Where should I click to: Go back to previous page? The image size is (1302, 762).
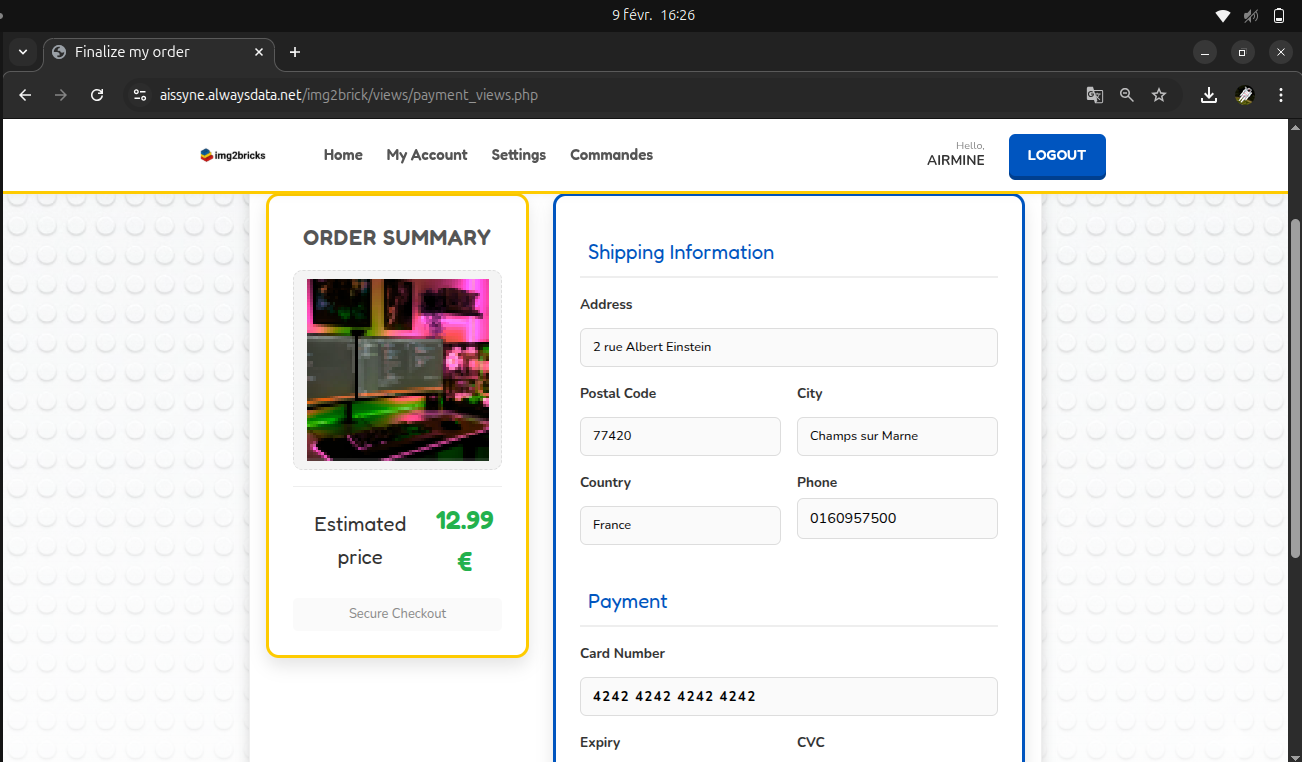point(26,95)
